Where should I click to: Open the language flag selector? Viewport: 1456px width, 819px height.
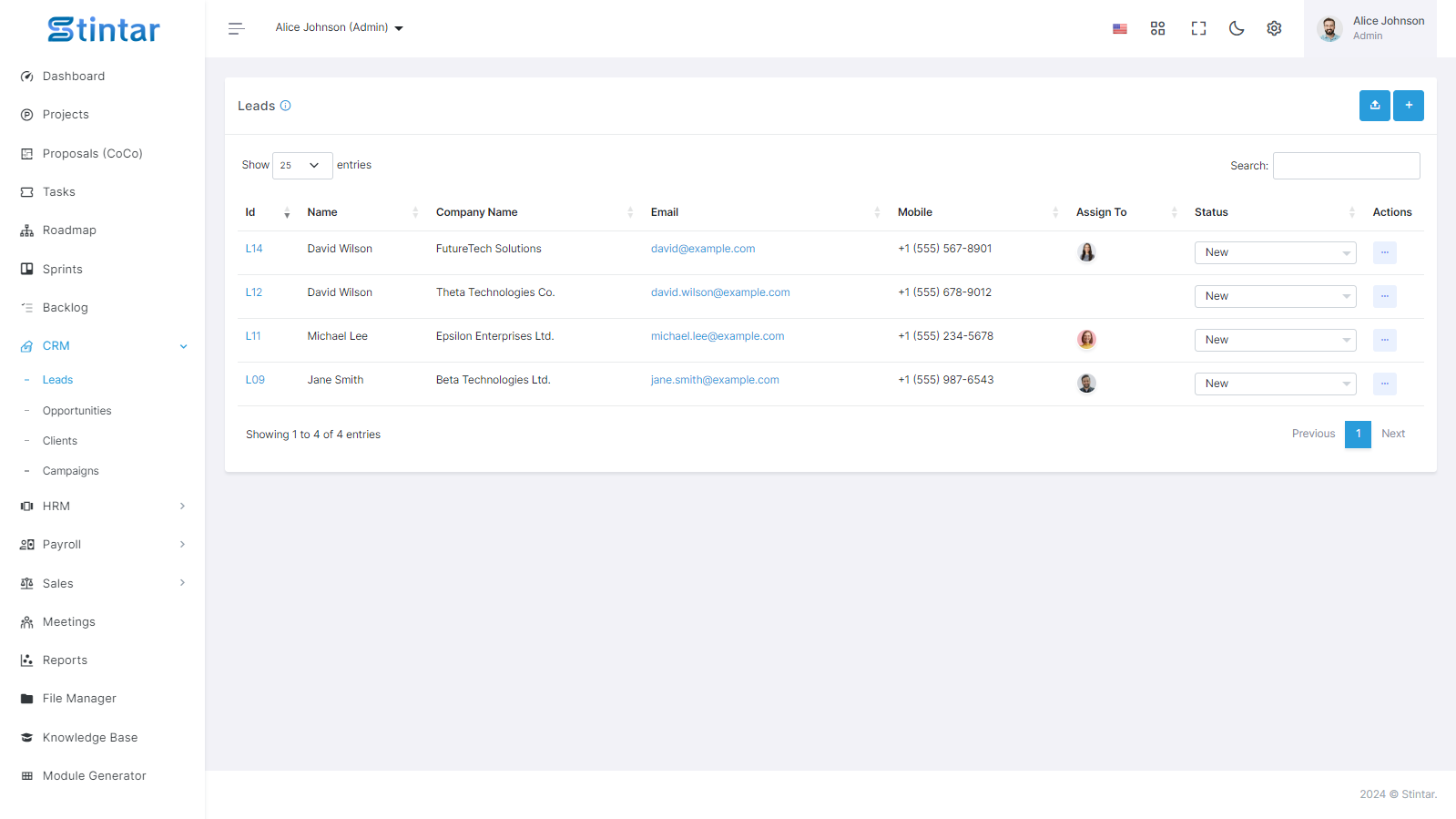[1120, 28]
